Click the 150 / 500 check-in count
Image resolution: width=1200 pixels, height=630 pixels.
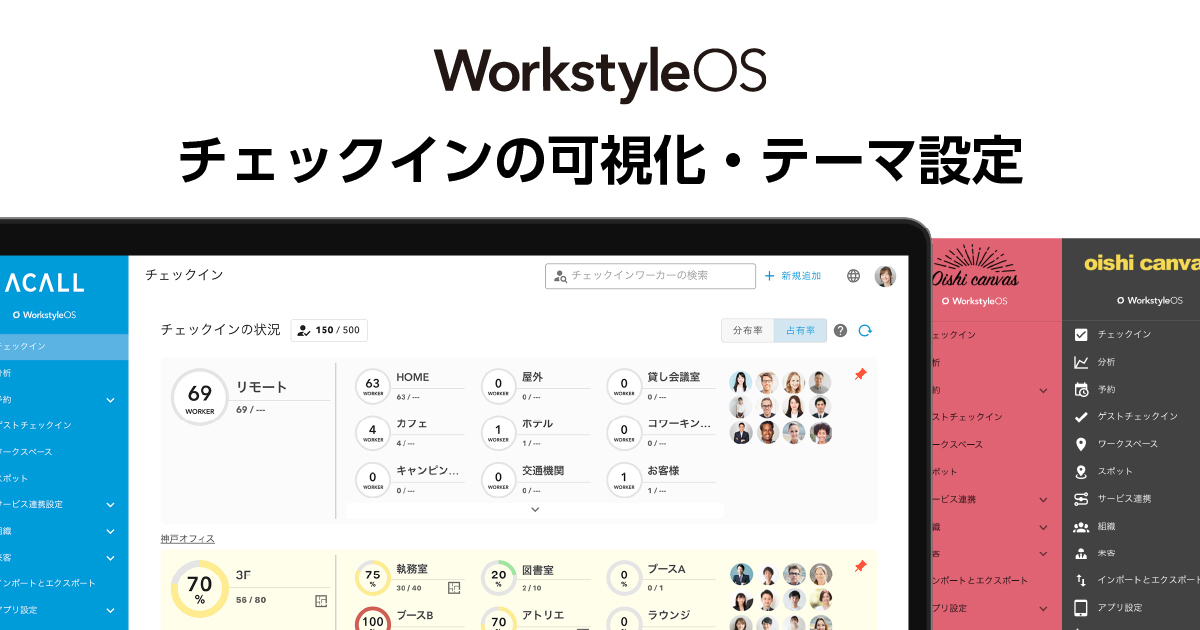[x=337, y=330]
